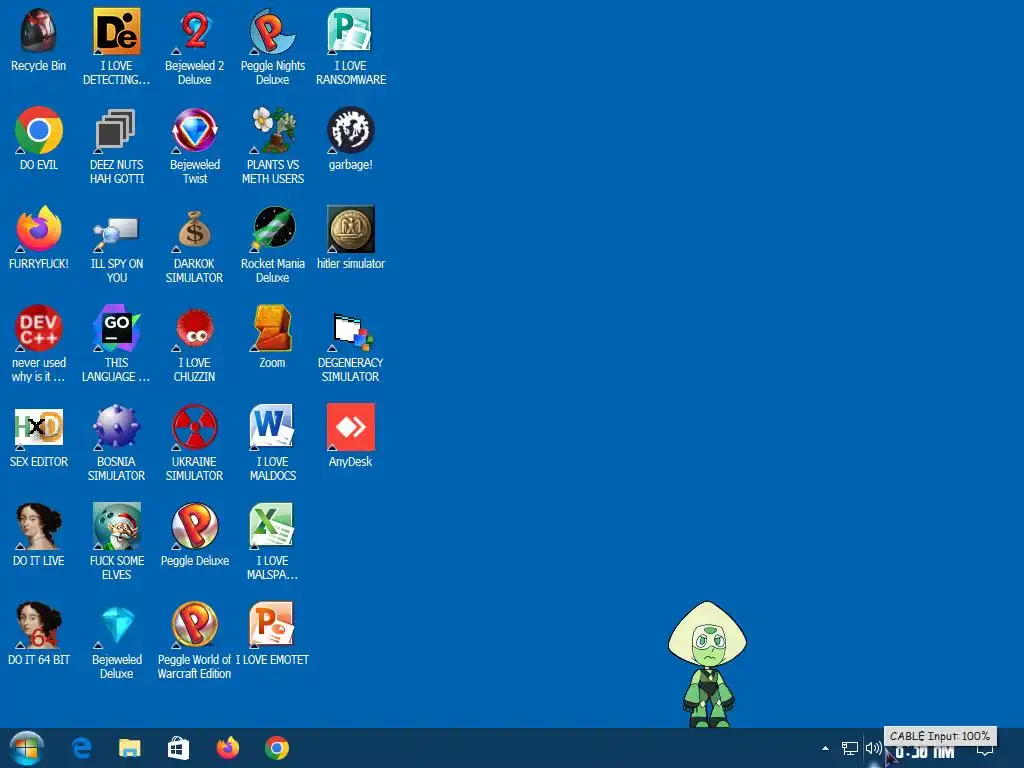This screenshot has width=1024, height=768.
Task: Launch Firefox from the taskbar
Action: pyautogui.click(x=227, y=748)
